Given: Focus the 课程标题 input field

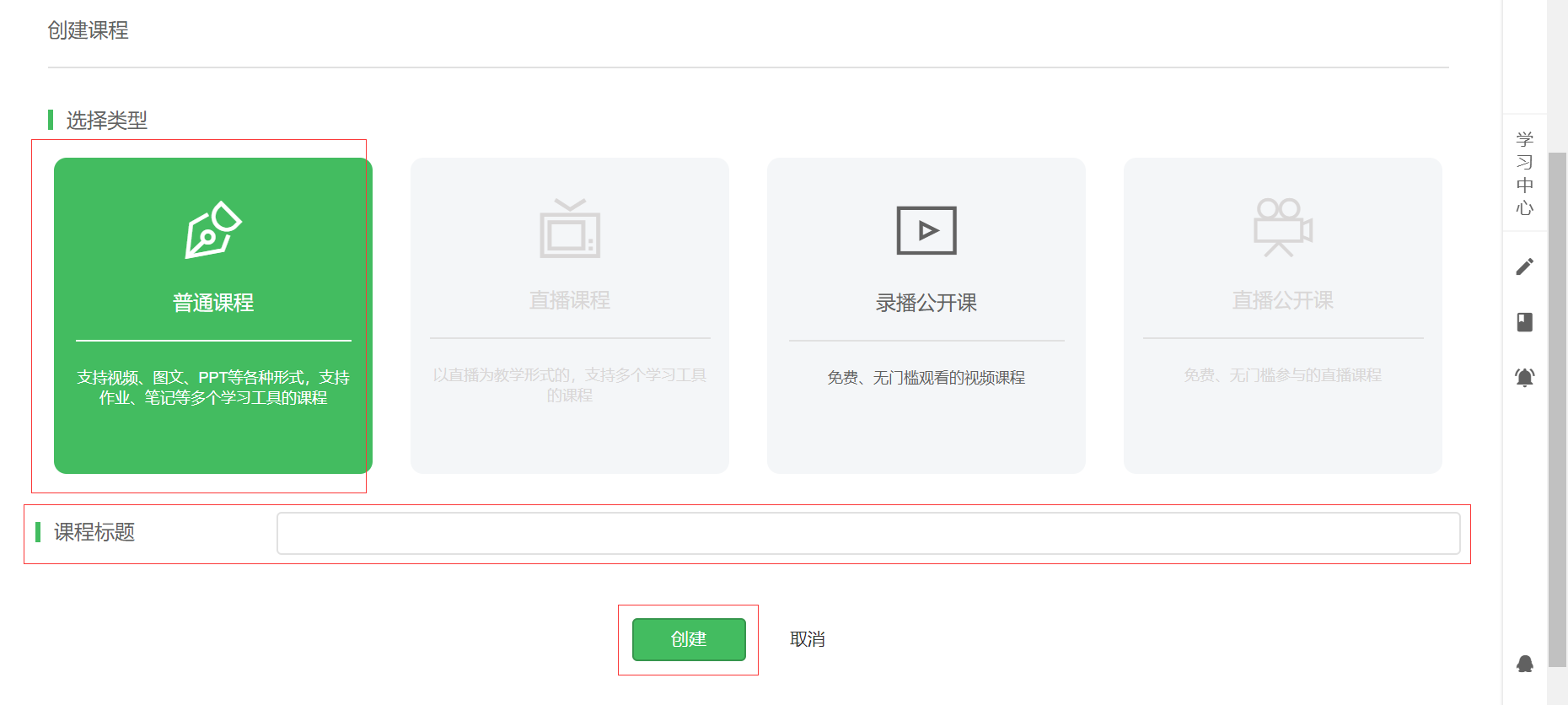Looking at the screenshot, I should 868,534.
